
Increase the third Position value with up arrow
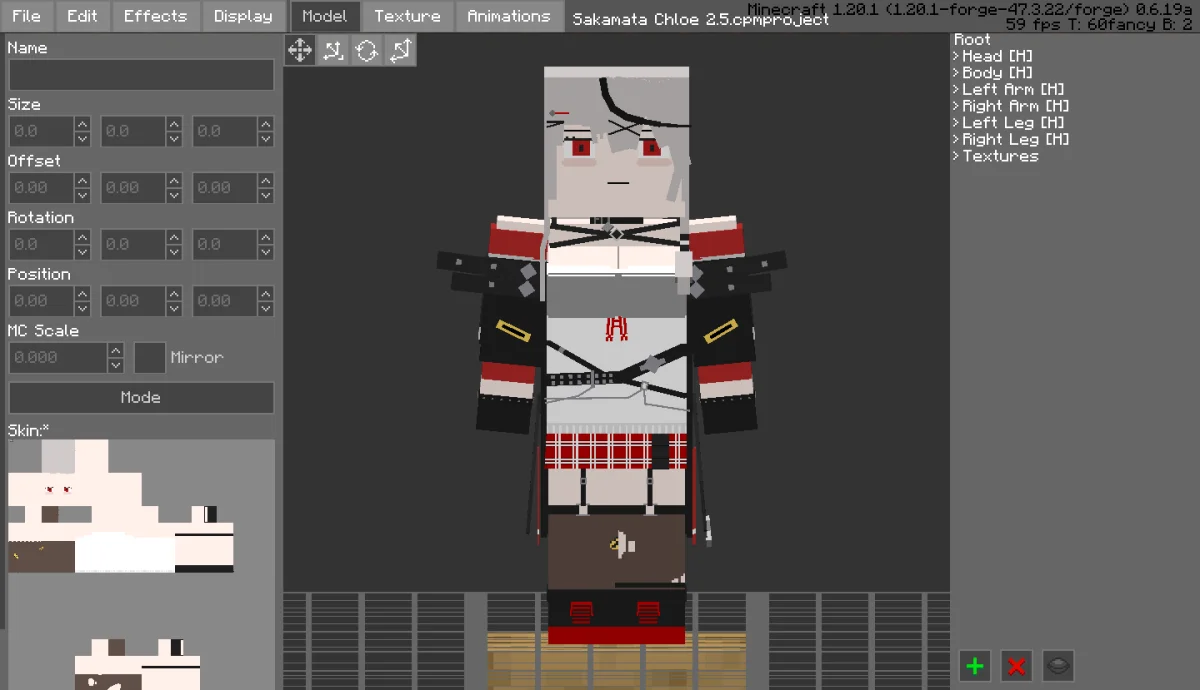(x=266, y=293)
